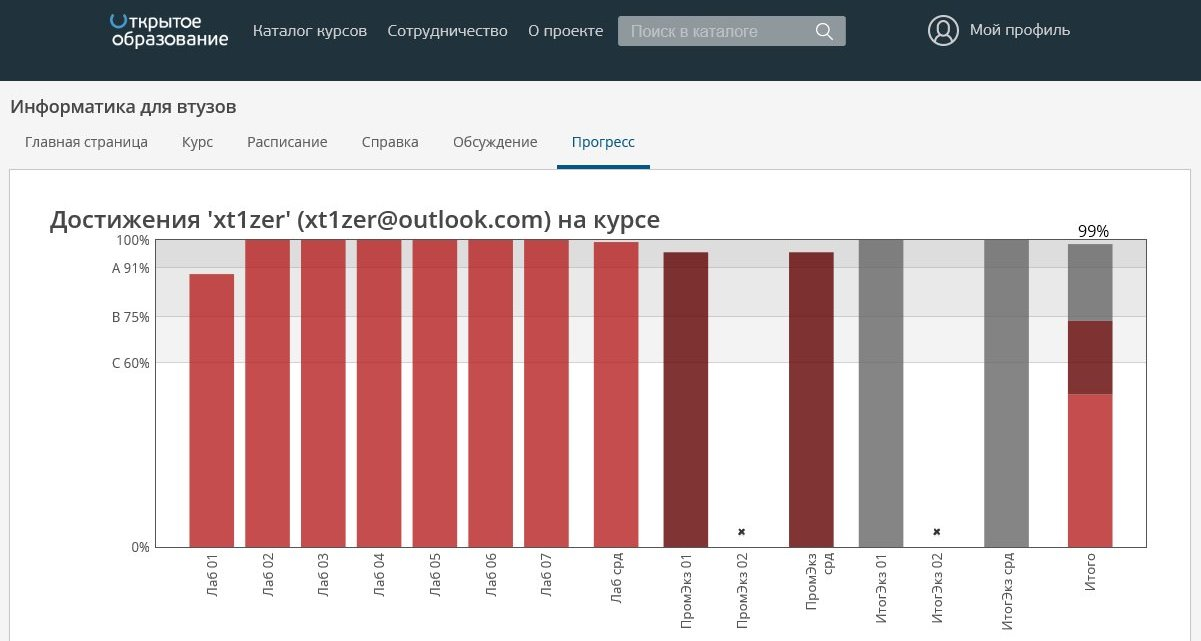Click the ПромЭкз 02 cross marker

click(741, 532)
